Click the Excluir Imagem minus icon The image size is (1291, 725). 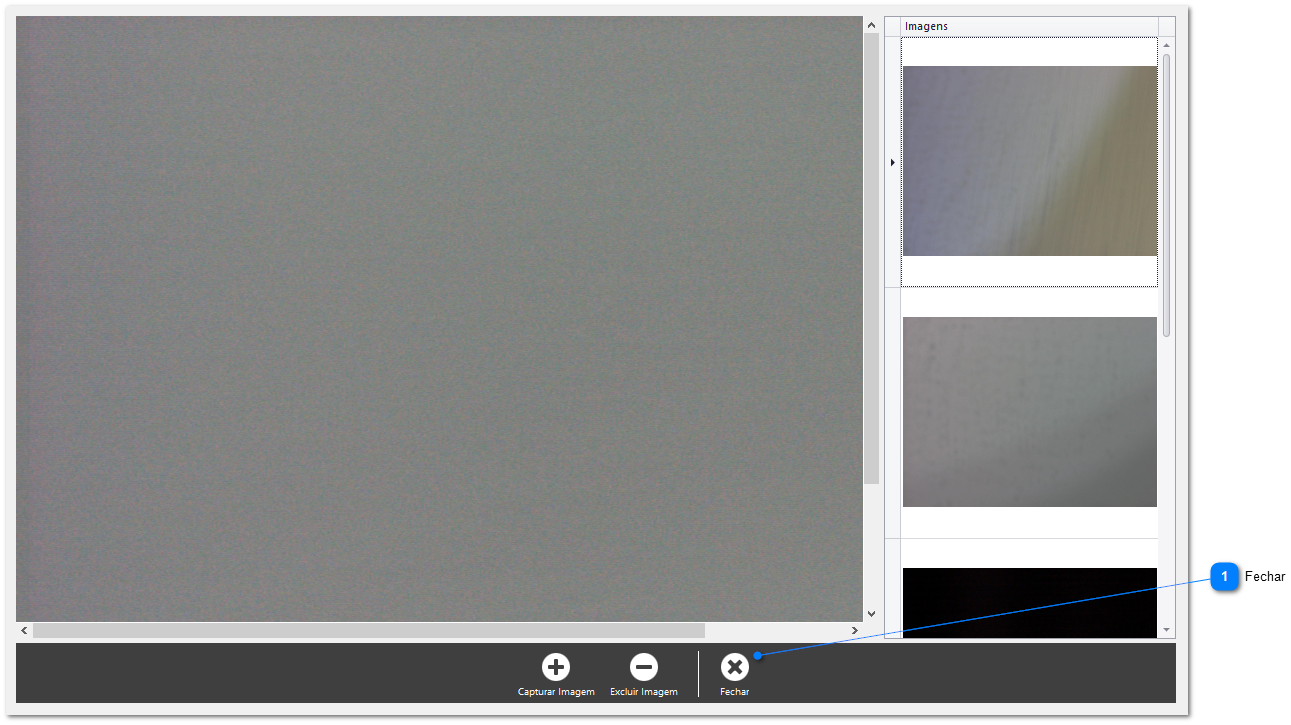pyautogui.click(x=644, y=667)
